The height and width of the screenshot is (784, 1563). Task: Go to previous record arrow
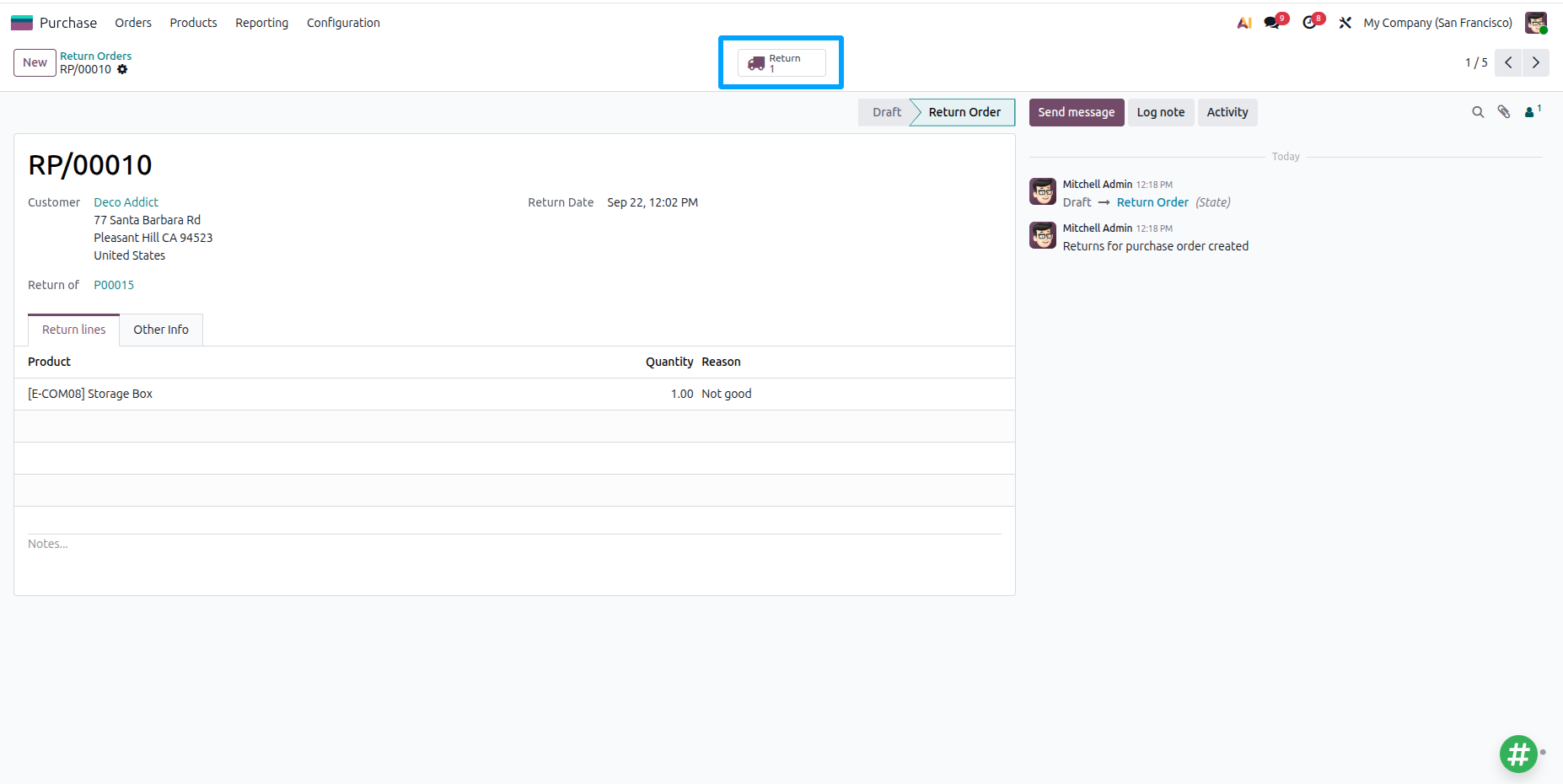pos(1508,62)
